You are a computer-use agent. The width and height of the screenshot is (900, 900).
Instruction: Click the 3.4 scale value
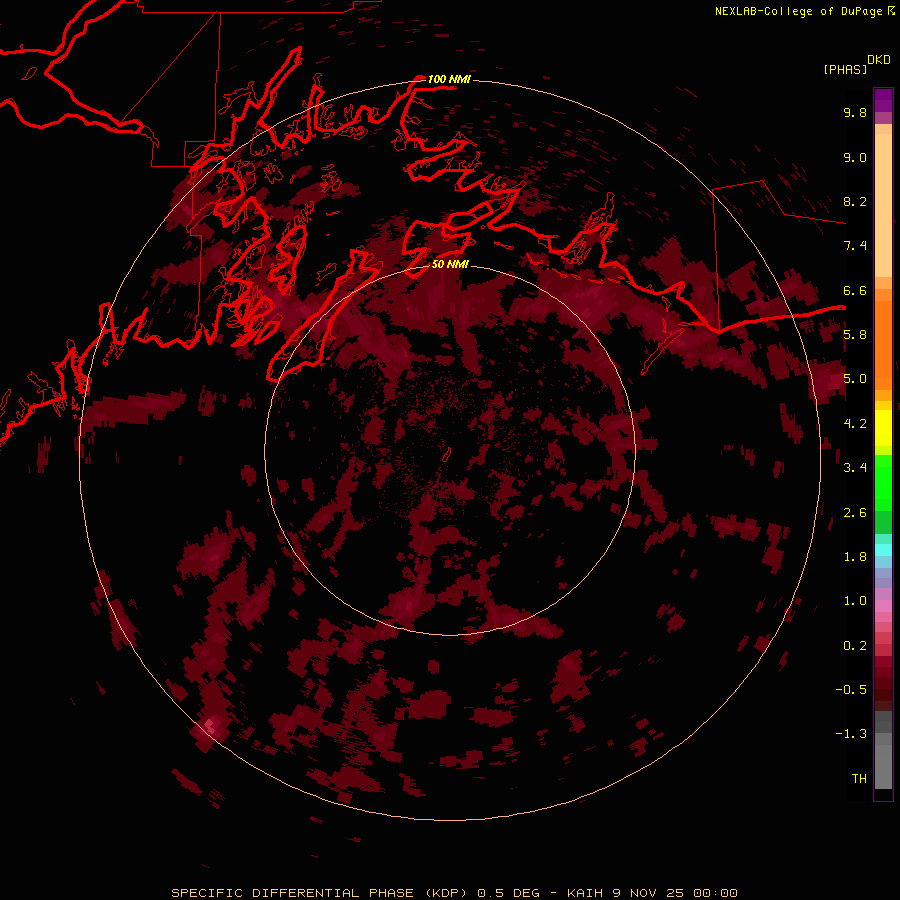coord(855,467)
